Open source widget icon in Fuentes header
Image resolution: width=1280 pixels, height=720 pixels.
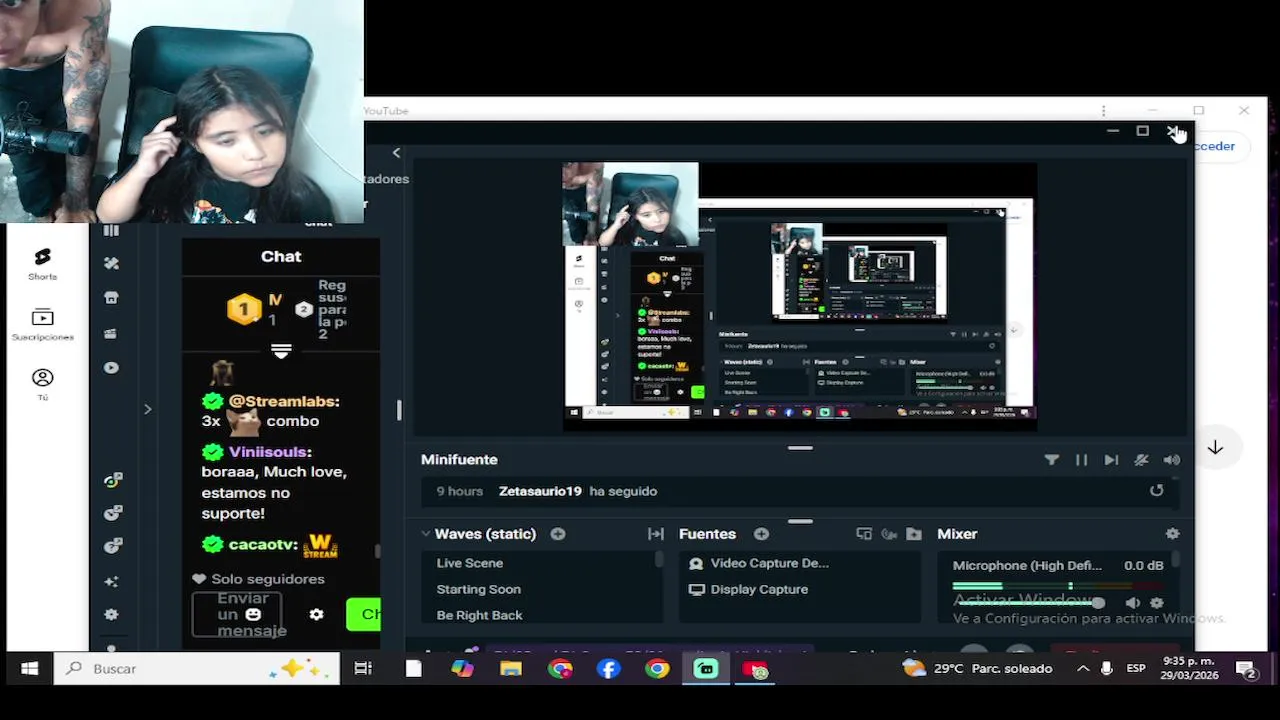tap(864, 534)
